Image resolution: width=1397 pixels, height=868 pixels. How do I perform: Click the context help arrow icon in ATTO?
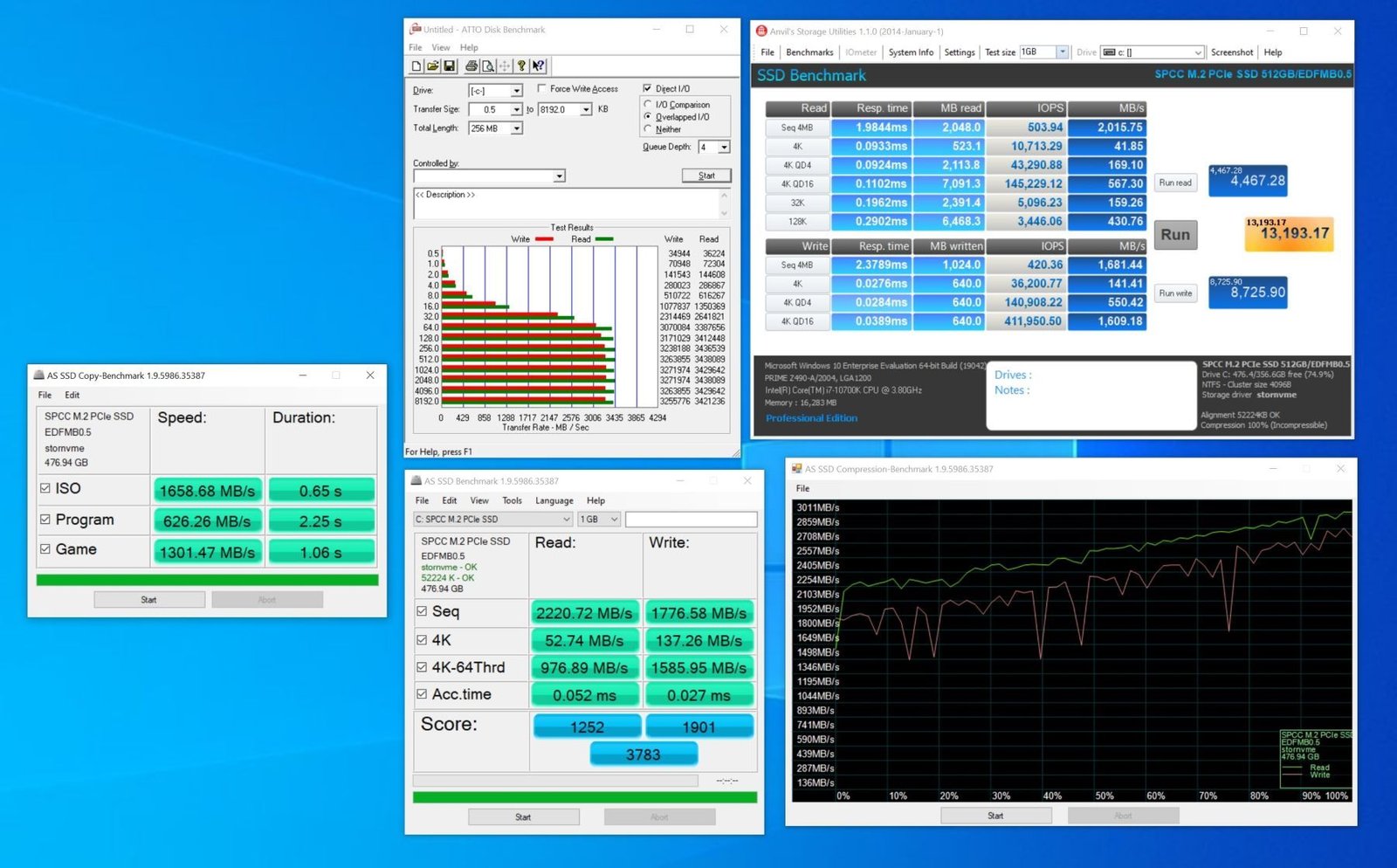pyautogui.click(x=539, y=66)
